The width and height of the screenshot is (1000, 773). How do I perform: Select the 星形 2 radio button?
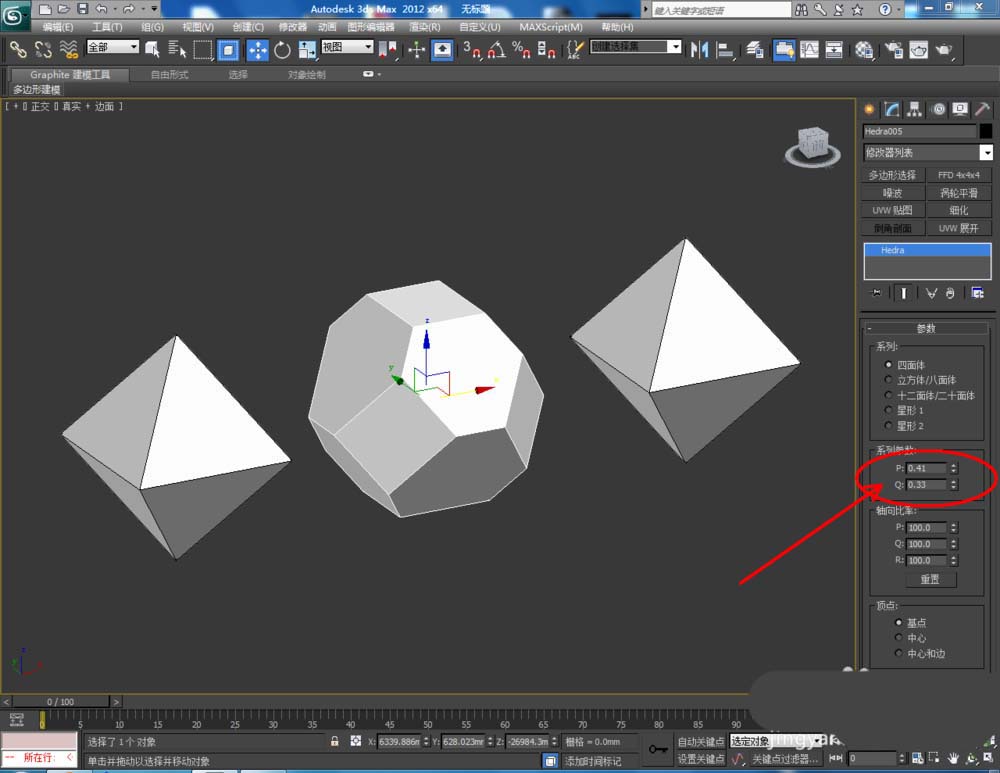pos(888,426)
